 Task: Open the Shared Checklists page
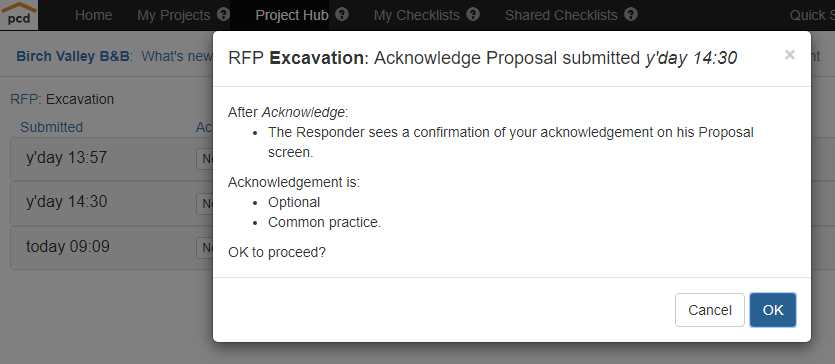(561, 15)
